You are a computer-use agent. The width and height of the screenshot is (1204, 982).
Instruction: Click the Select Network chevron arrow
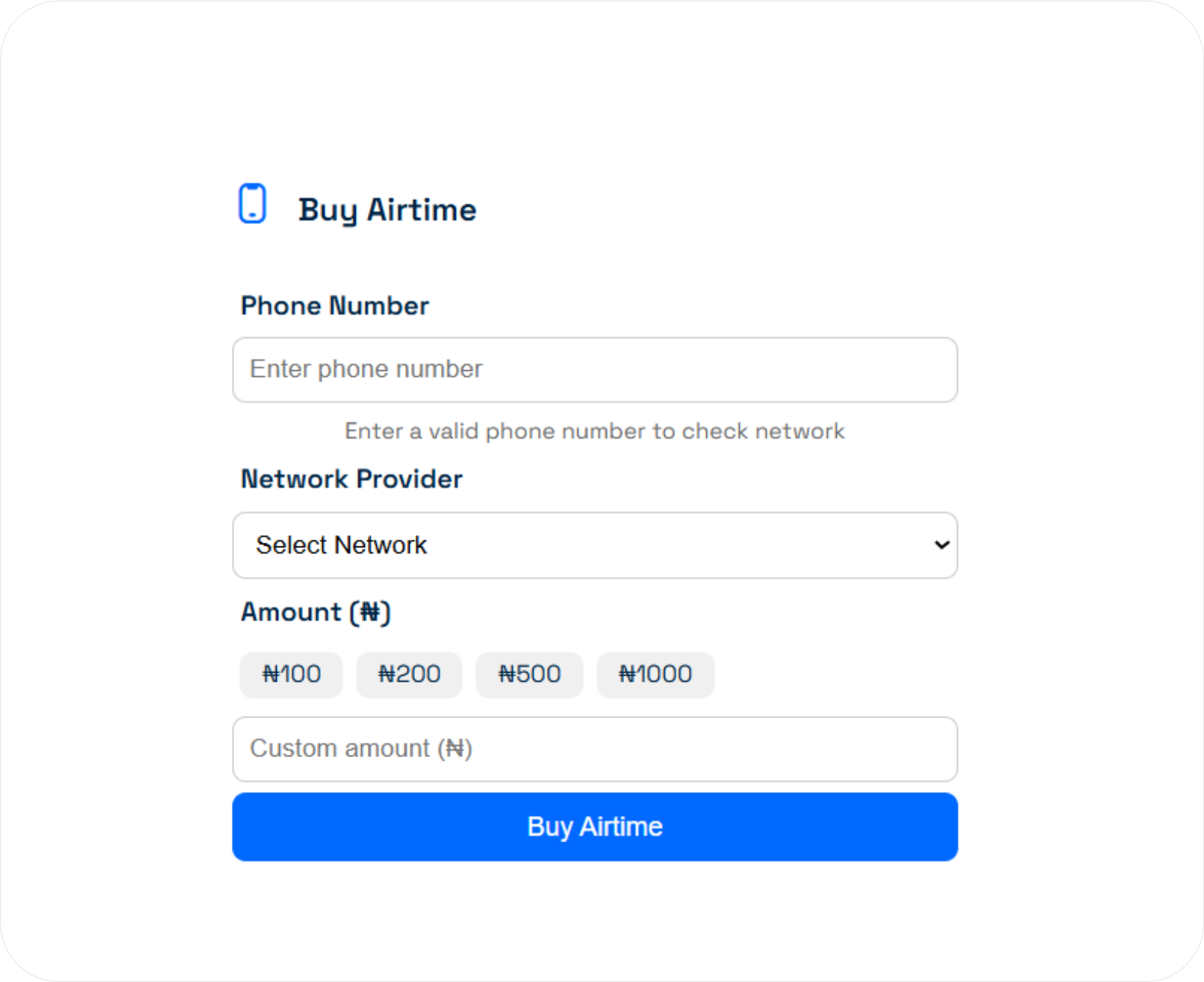point(942,545)
